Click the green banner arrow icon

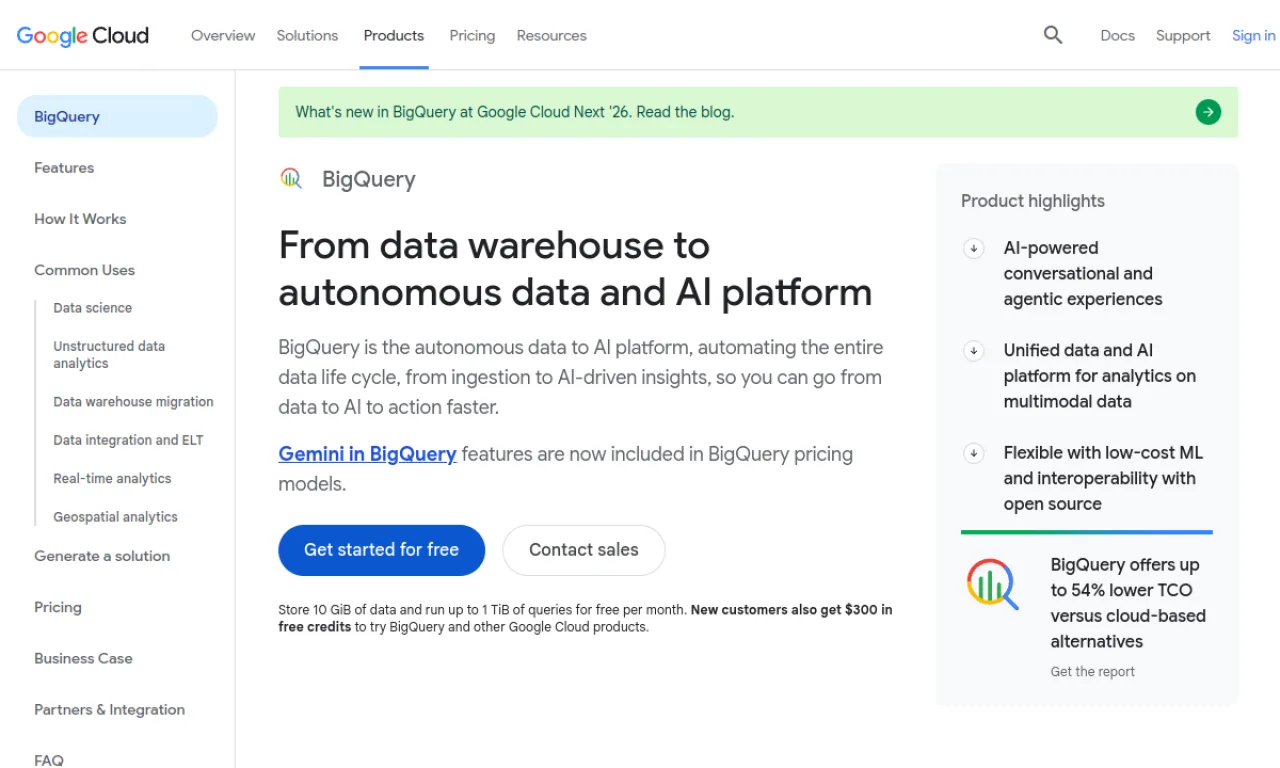1208,112
